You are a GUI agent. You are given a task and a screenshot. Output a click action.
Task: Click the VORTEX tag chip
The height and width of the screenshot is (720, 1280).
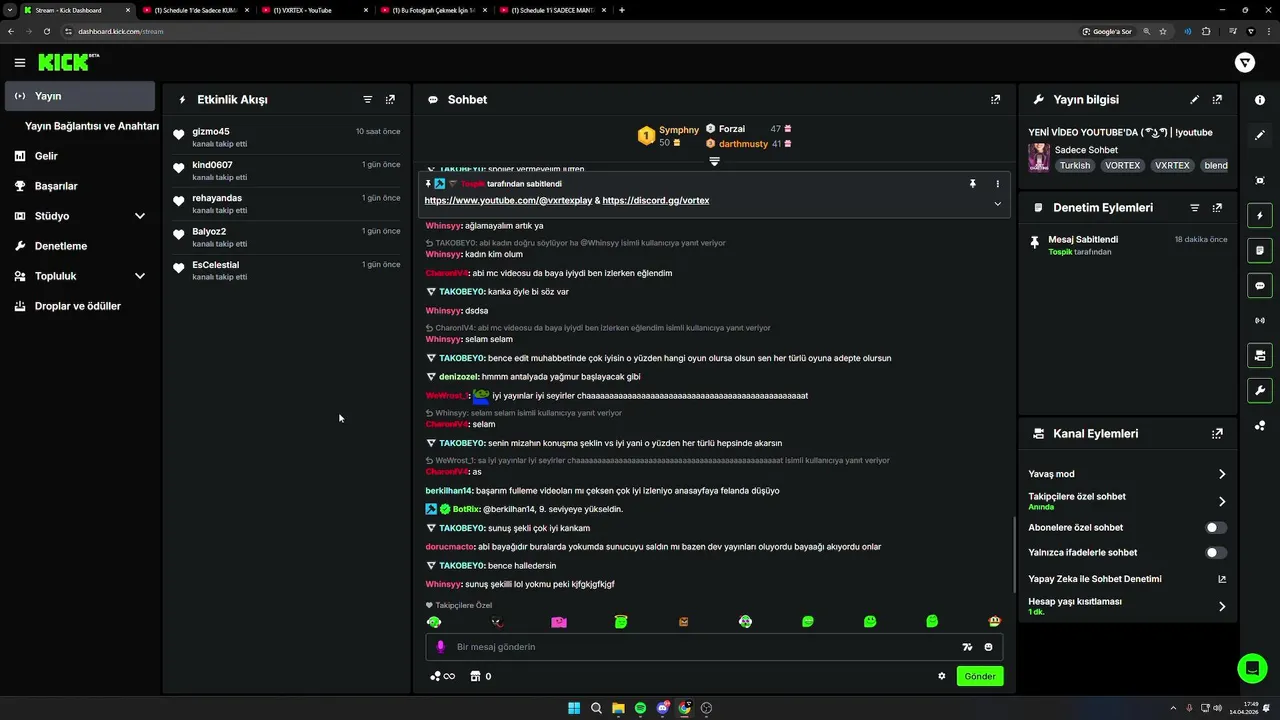[x=1123, y=166]
